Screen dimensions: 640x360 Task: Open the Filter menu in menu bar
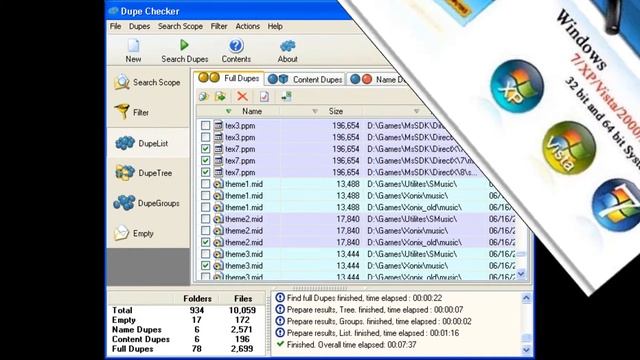coord(219,26)
